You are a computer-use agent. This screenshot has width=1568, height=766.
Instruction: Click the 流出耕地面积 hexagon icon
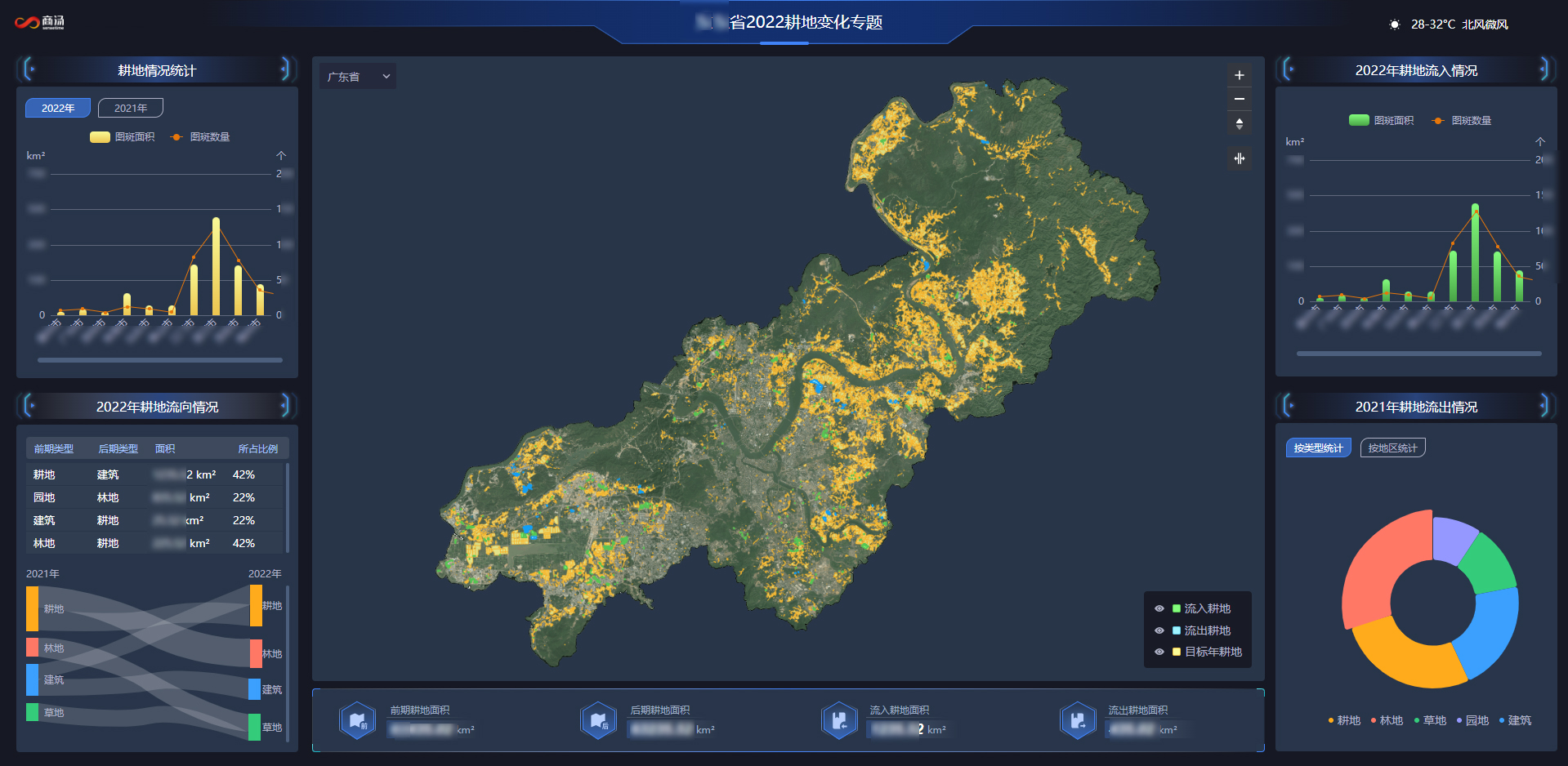click(1078, 721)
